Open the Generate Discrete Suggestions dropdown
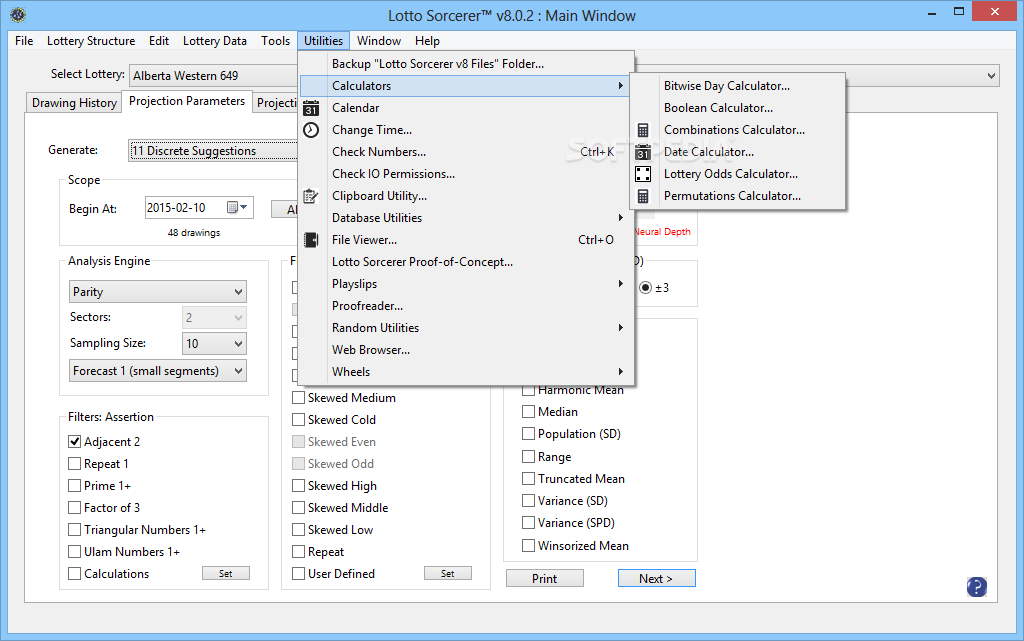This screenshot has width=1024, height=641. tap(213, 151)
